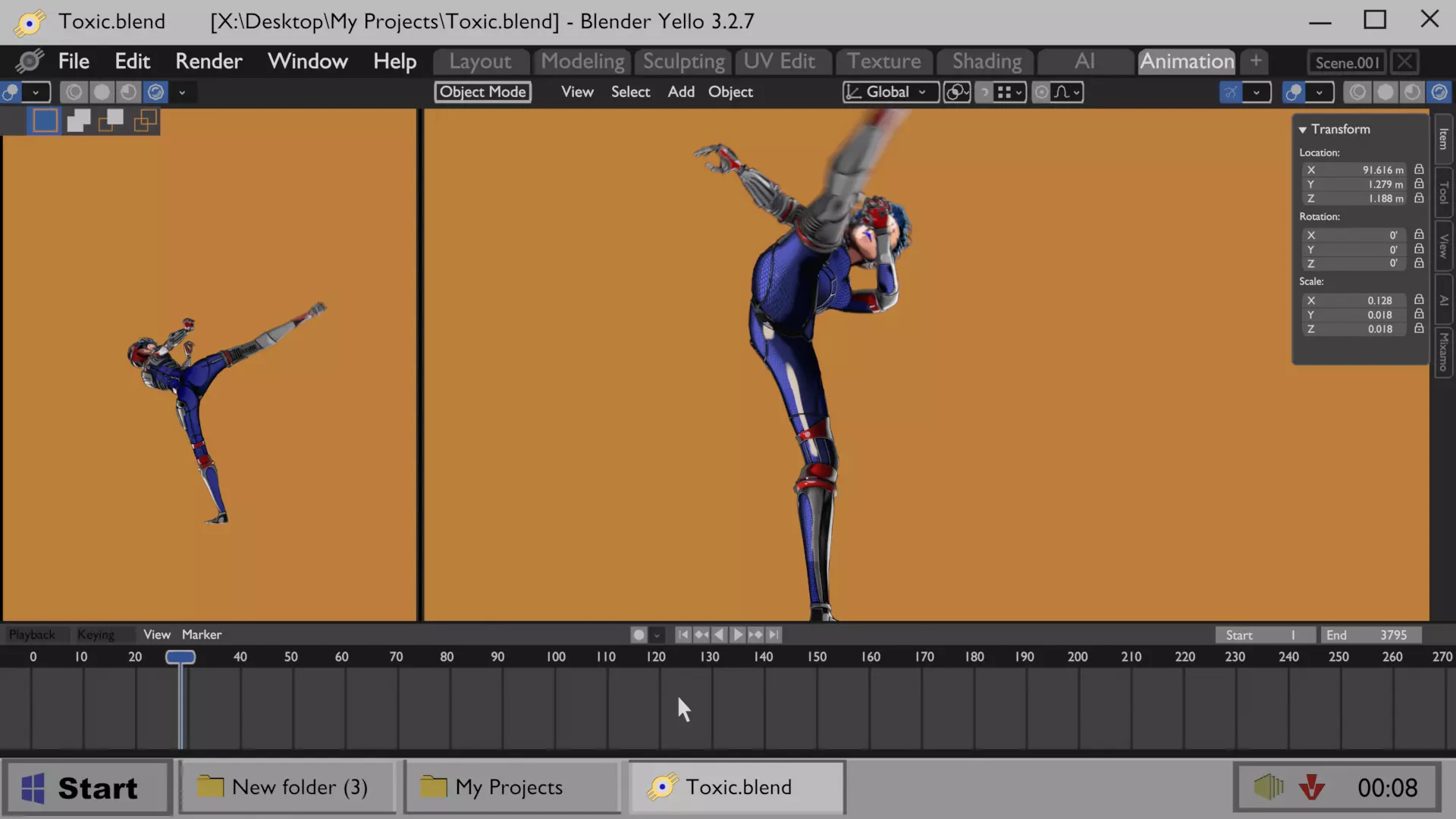
Task: Toggle the show gizmo button
Action: tap(1231, 92)
